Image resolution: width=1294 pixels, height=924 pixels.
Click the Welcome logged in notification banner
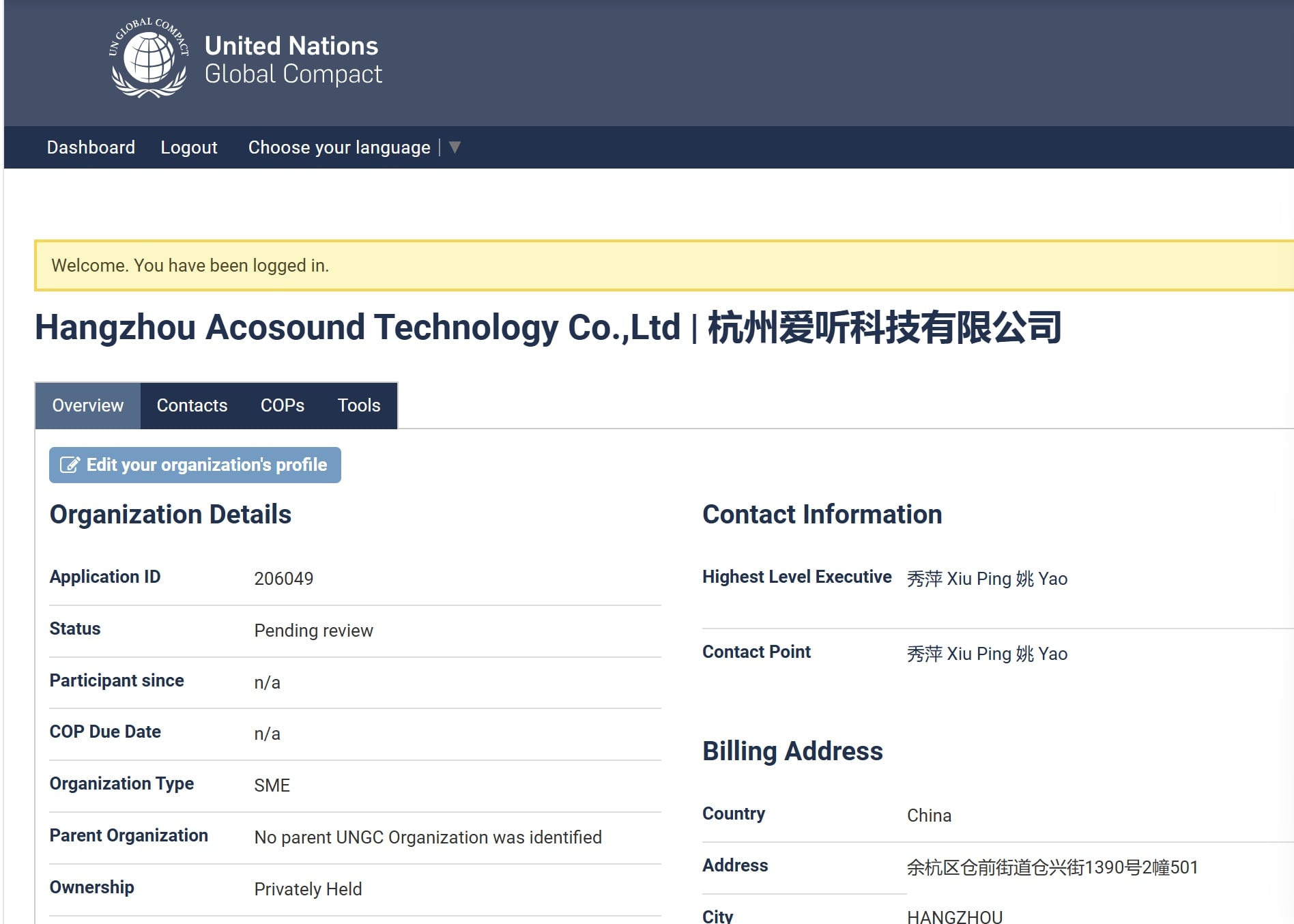coord(664,265)
